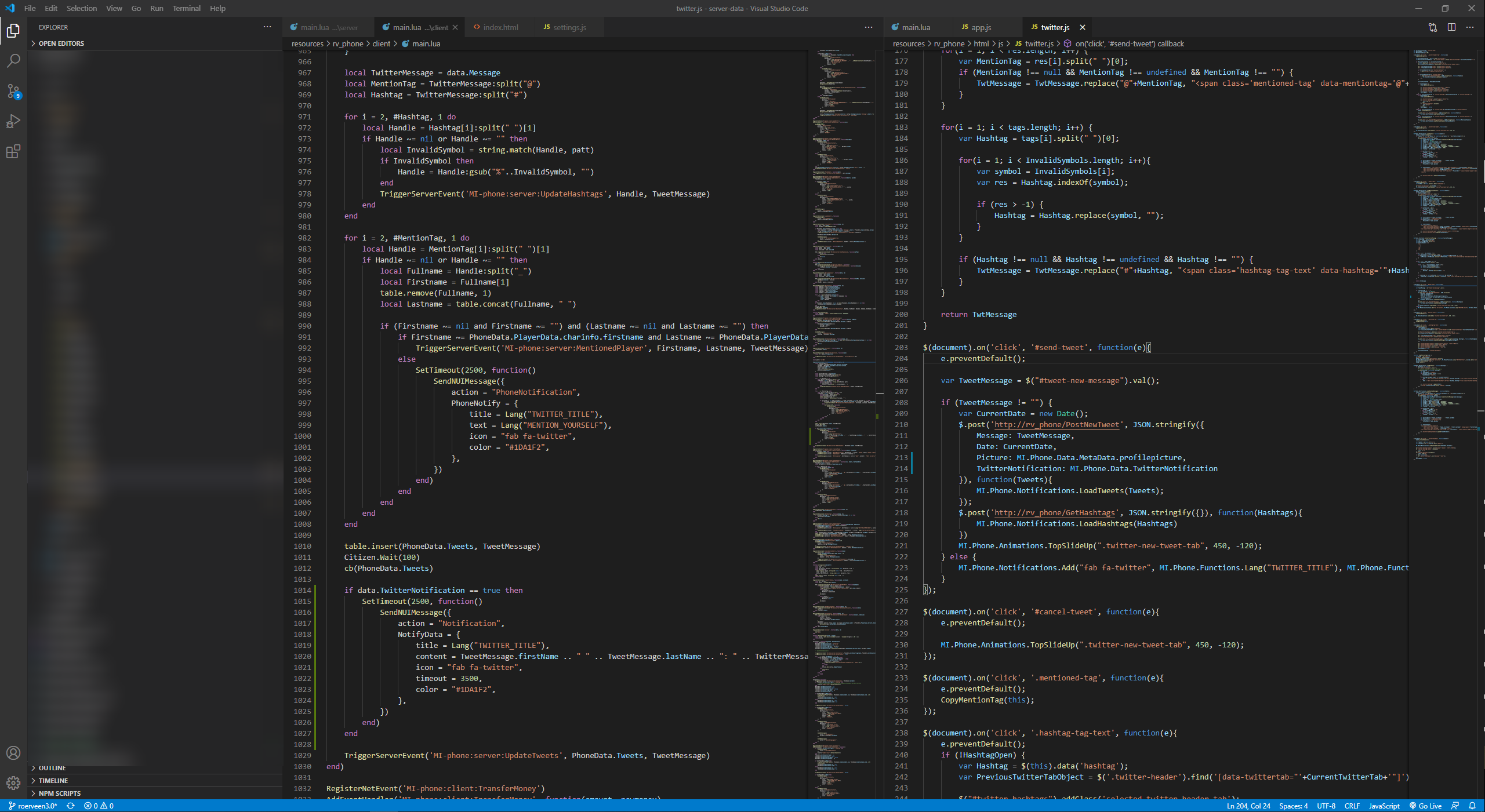Open the Terminal menu

[186, 8]
